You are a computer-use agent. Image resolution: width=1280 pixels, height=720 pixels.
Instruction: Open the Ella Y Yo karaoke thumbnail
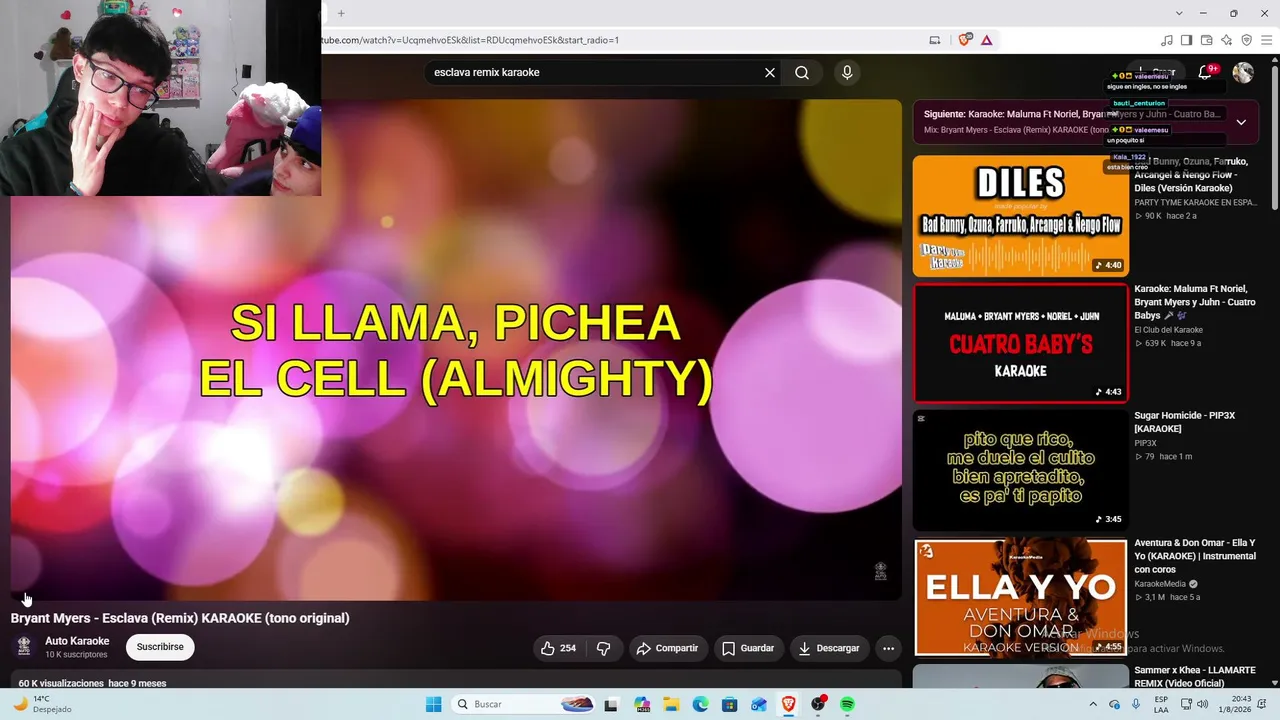point(1020,597)
